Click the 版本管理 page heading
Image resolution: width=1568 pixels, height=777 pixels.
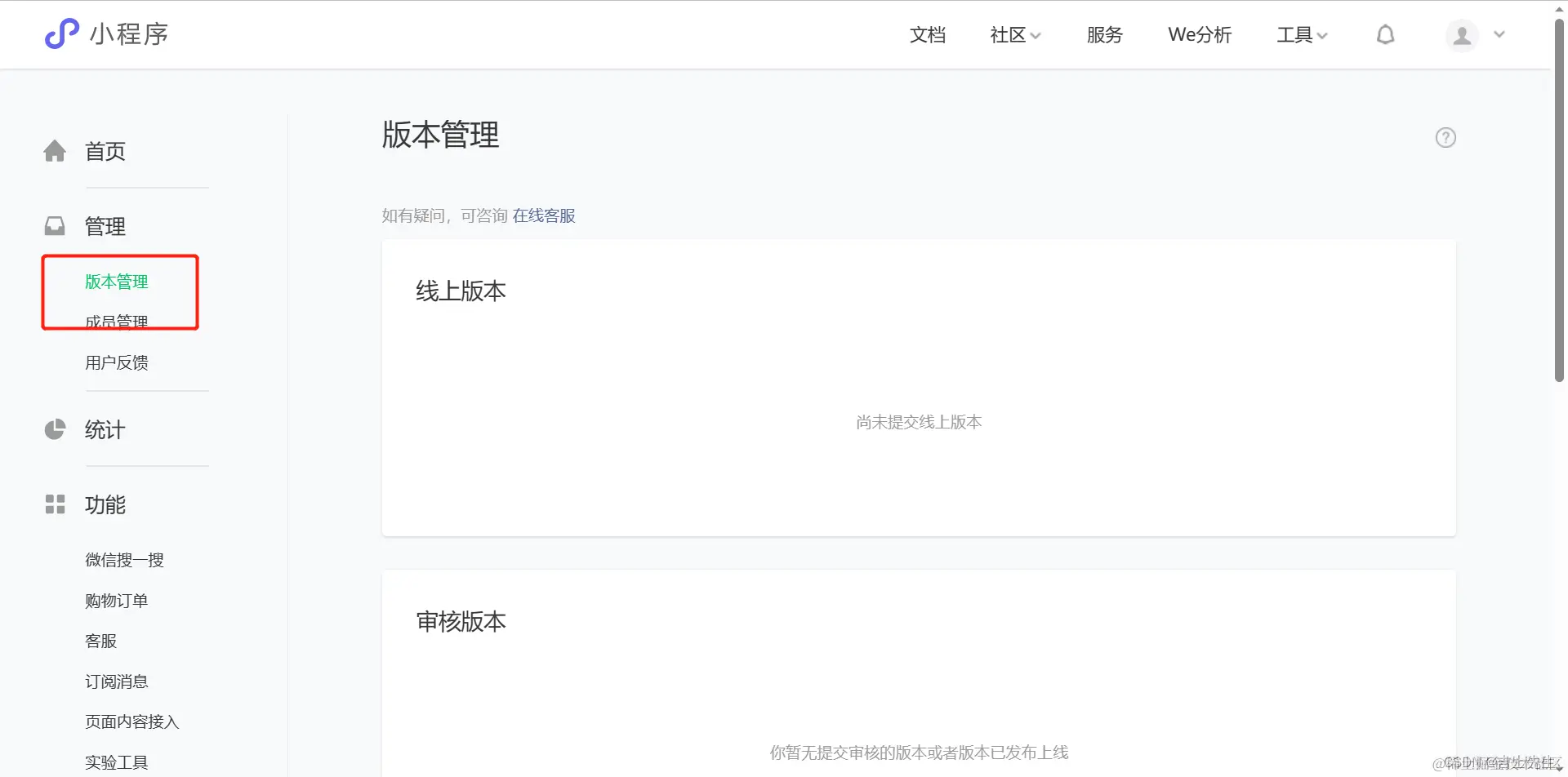coord(441,135)
